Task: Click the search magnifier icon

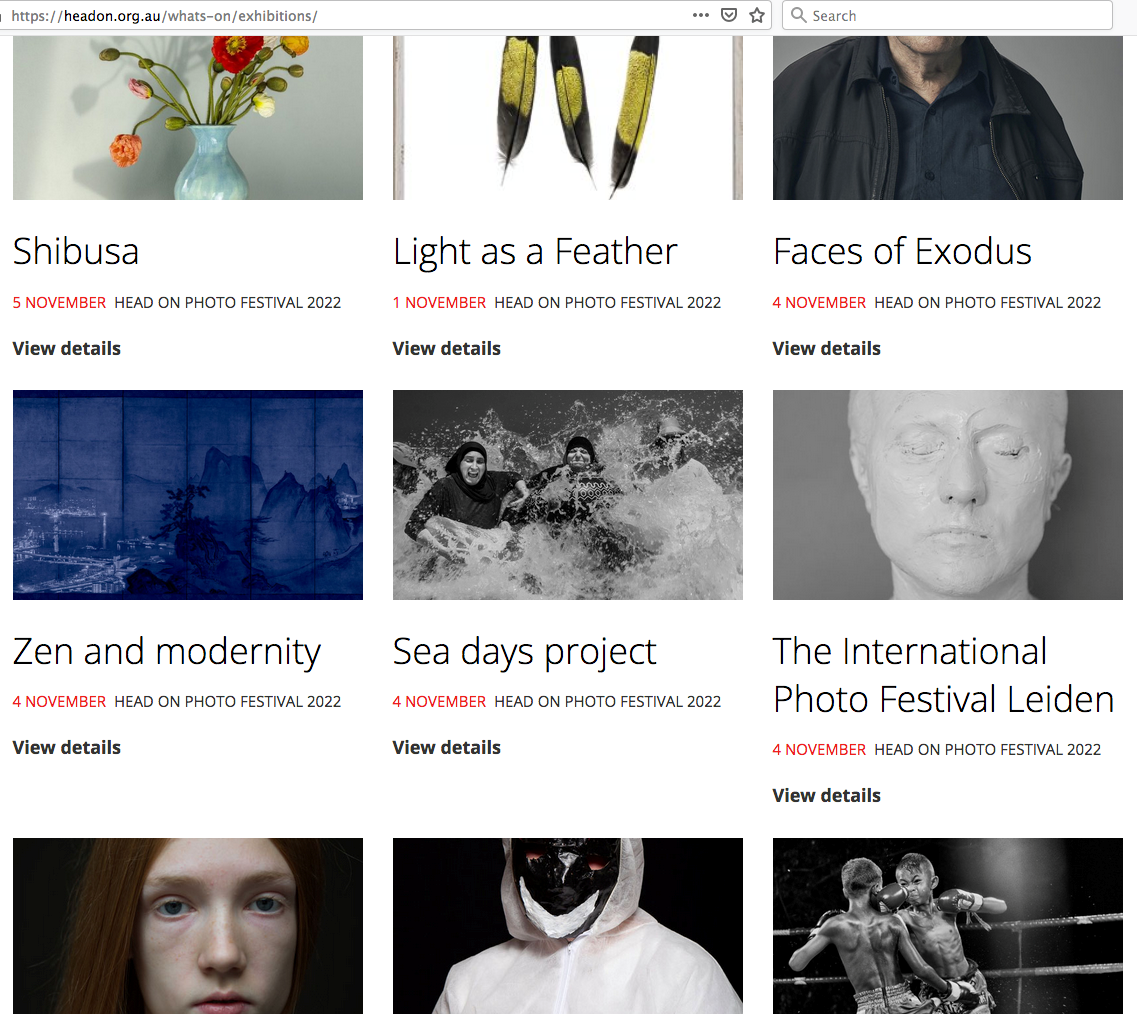Action: [798, 15]
